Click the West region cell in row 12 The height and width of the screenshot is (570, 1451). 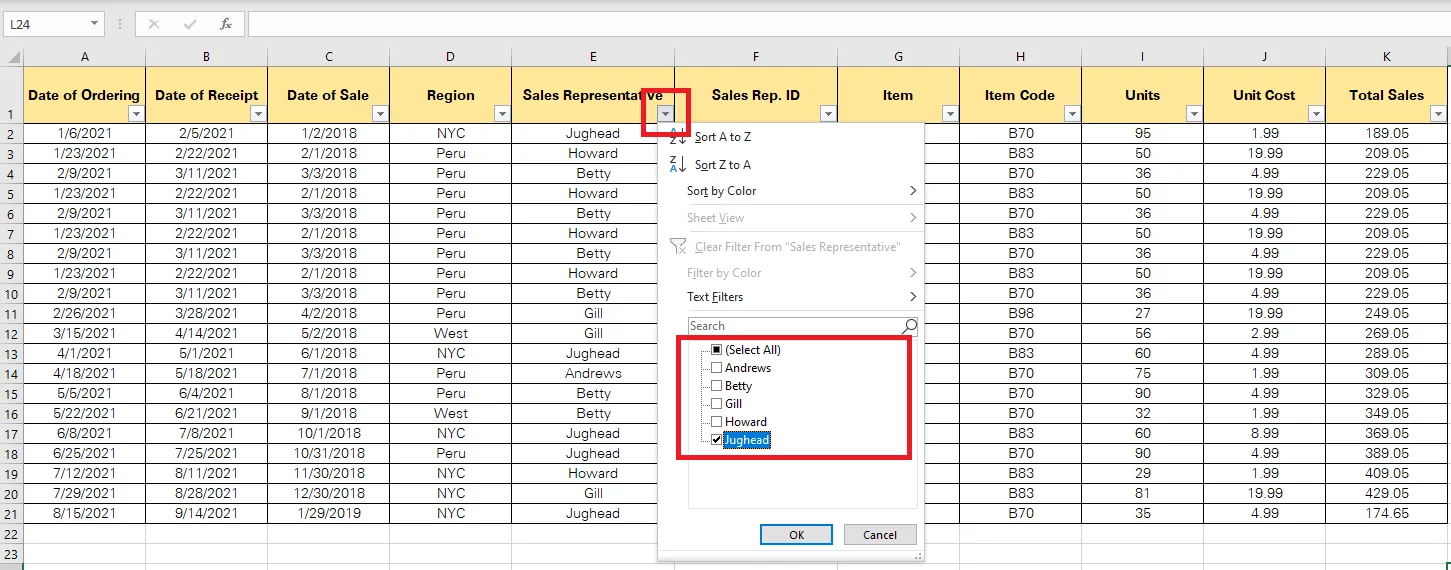[x=451, y=334]
